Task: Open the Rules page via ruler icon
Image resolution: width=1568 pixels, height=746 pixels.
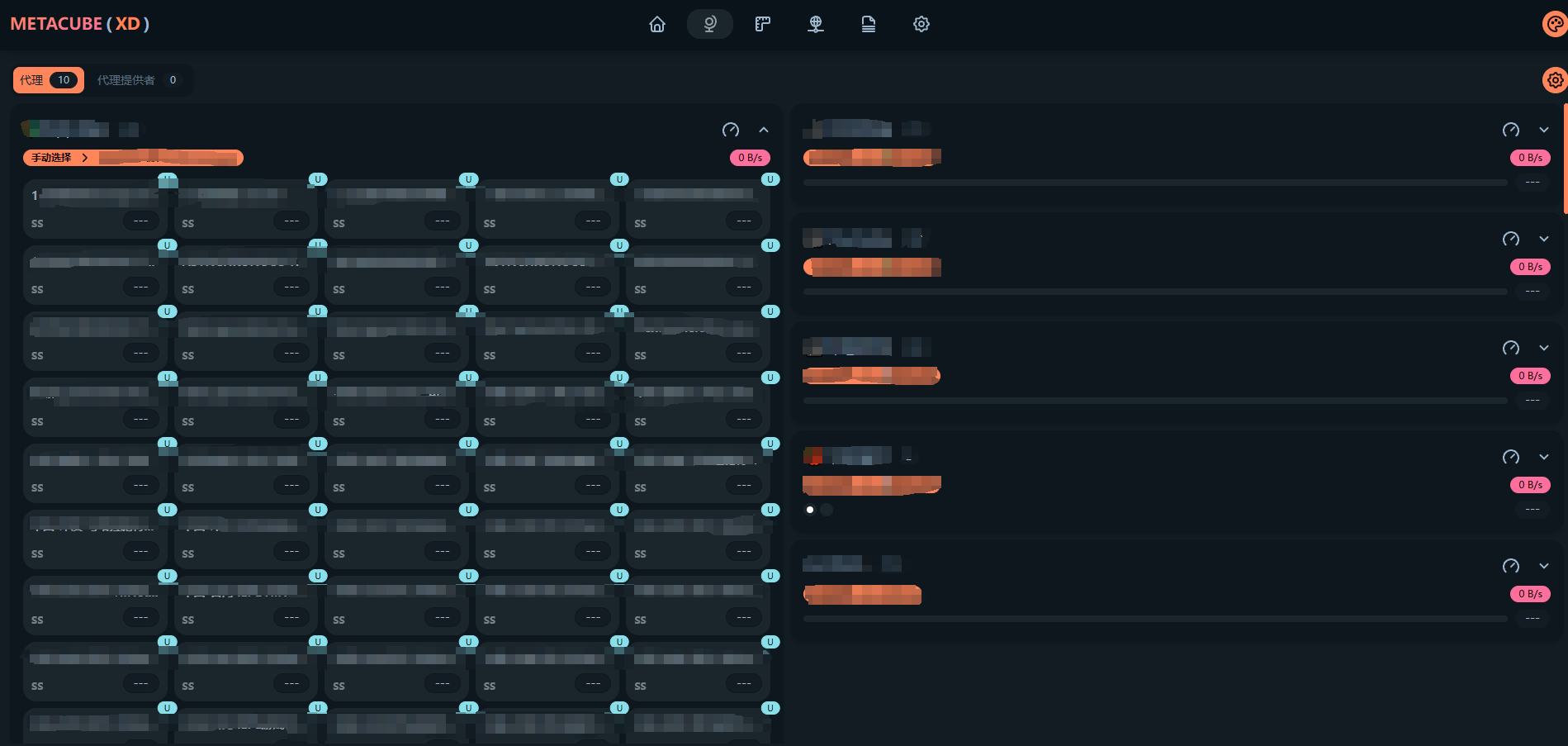Action: coord(763,24)
